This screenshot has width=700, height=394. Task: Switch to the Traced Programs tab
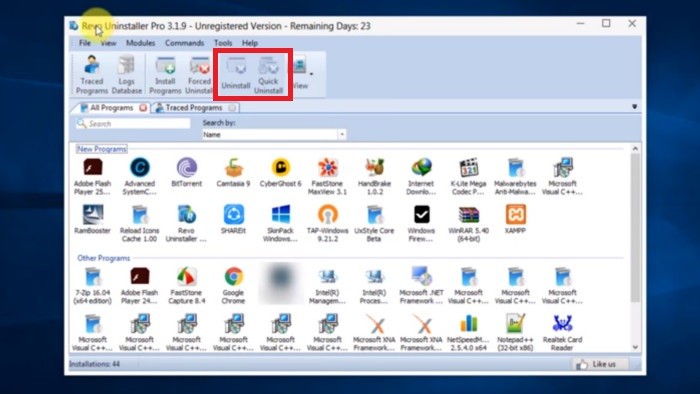[193, 108]
